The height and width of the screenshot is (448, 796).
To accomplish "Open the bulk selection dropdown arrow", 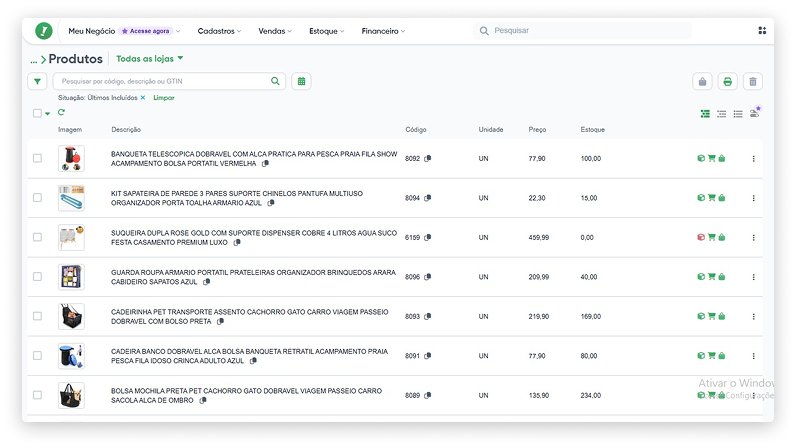I will (47, 114).
